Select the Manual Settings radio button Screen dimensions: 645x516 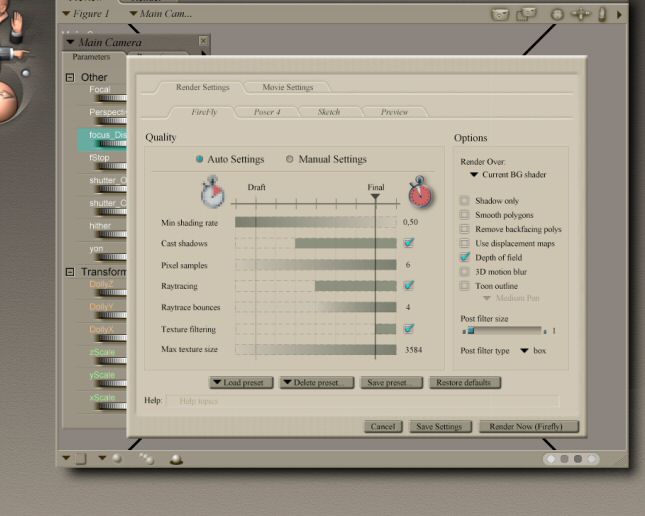[290, 159]
